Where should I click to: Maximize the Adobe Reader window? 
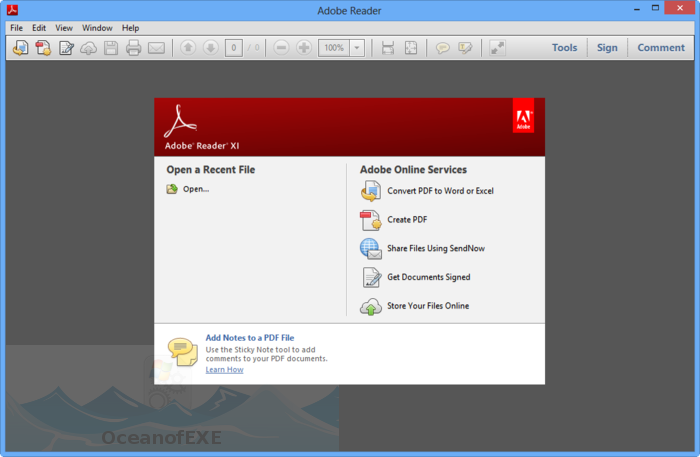[655, 8]
